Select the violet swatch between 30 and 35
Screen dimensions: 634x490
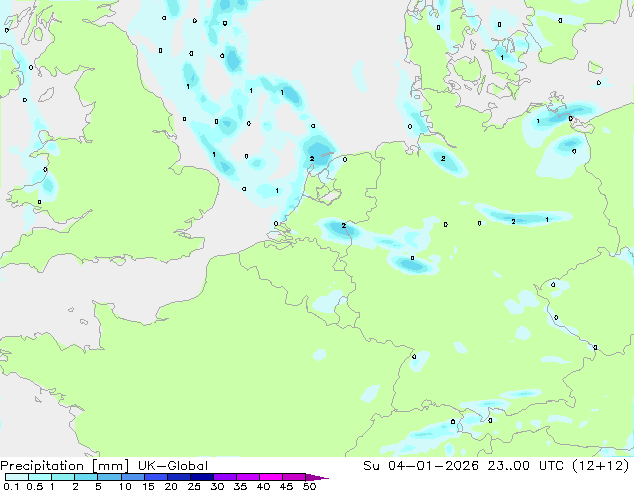(225, 477)
